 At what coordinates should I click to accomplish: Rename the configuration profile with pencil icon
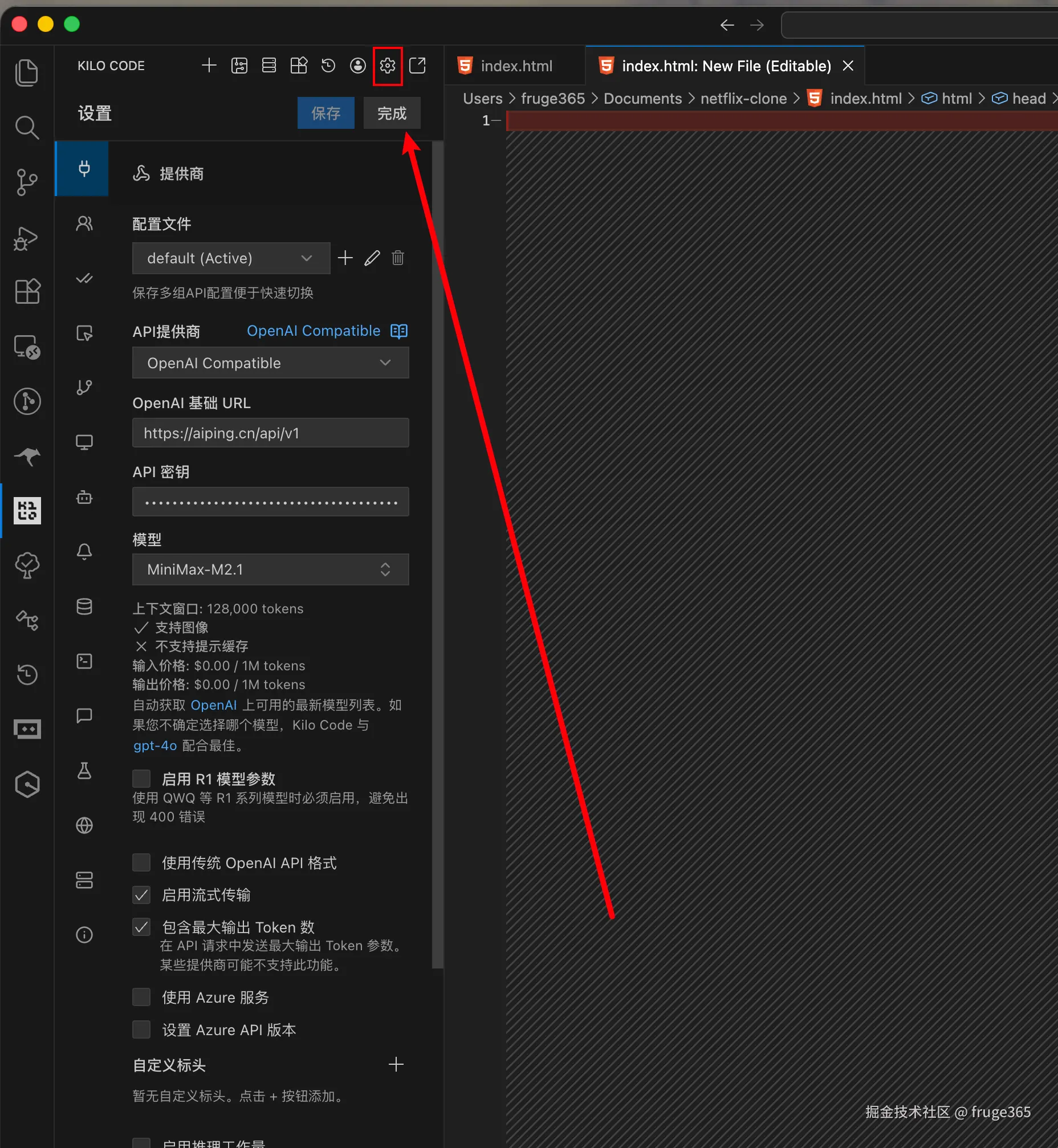click(372, 258)
